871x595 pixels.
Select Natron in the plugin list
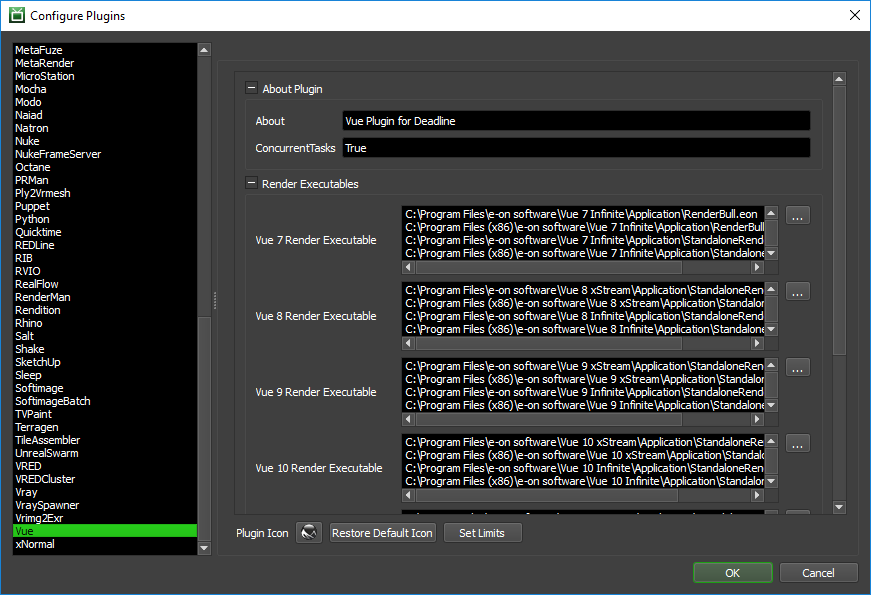pyautogui.click(x=105, y=128)
